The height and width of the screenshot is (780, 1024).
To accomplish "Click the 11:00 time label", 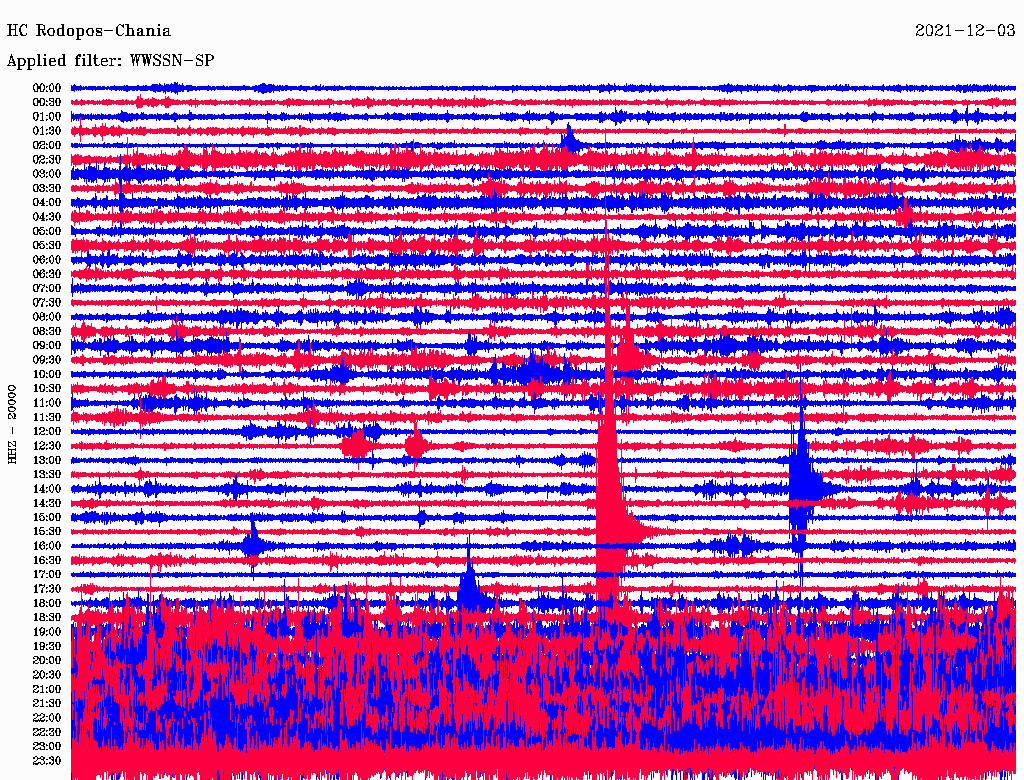I will click(x=47, y=402).
